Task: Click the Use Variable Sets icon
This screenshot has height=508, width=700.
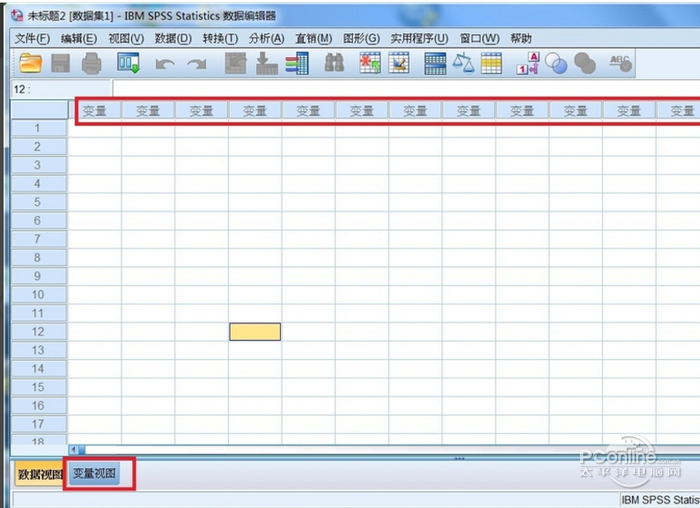Action: tap(556, 63)
